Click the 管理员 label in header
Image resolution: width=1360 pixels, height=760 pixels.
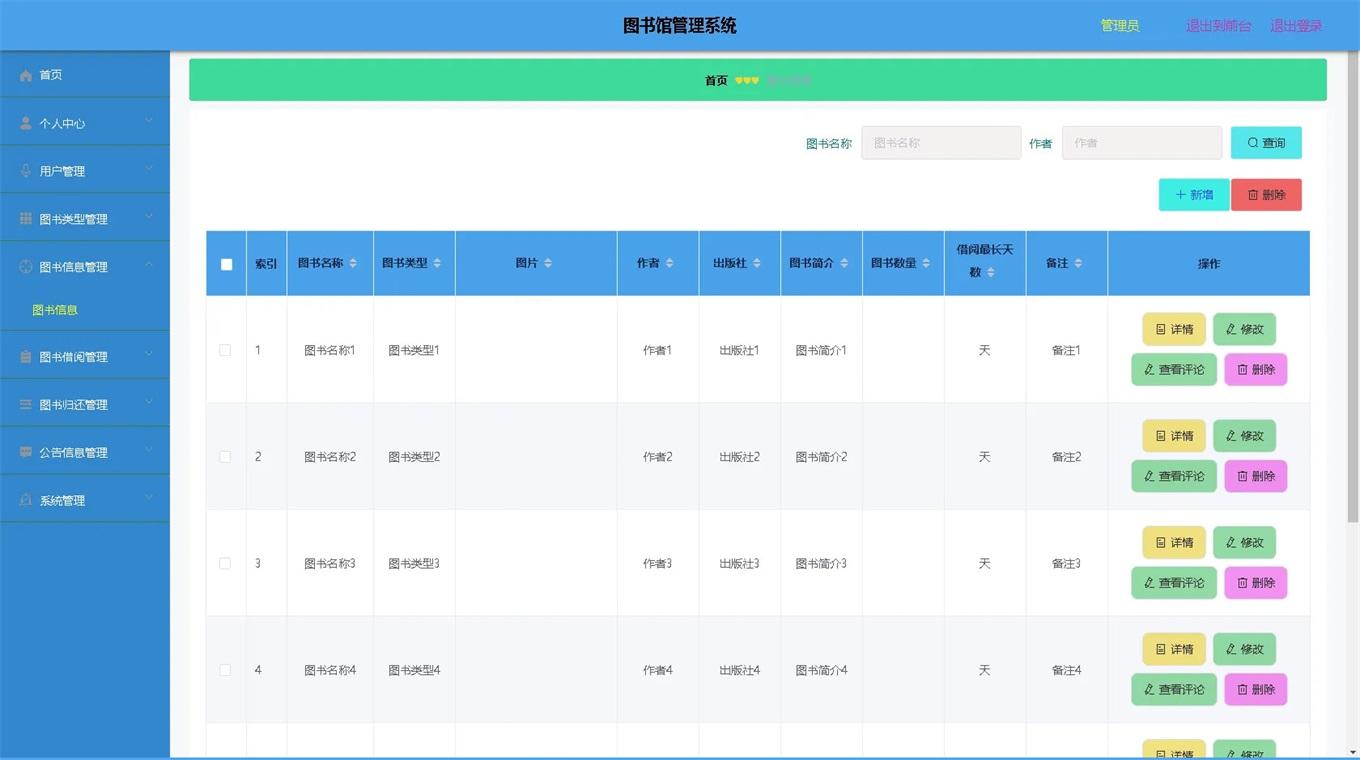pos(1120,26)
